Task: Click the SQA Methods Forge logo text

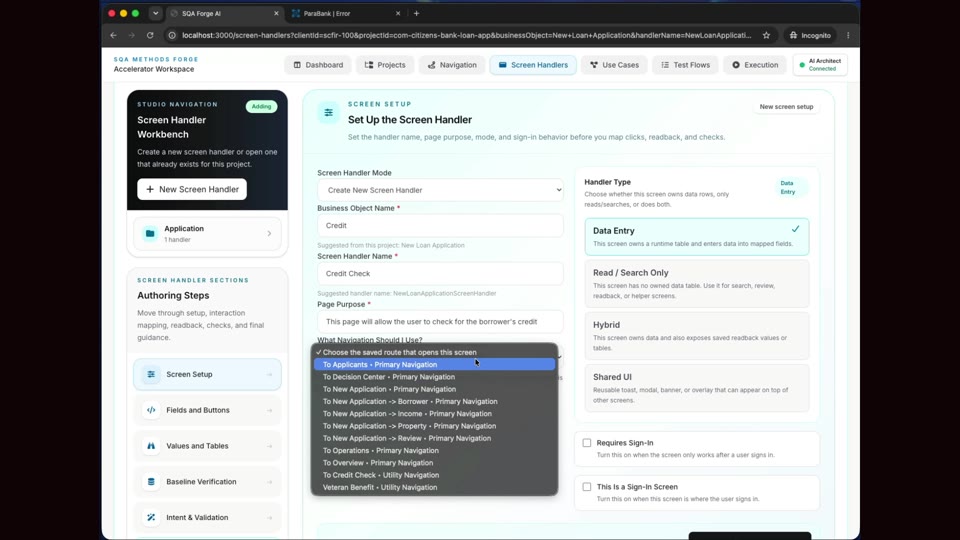Action: (x=156, y=59)
